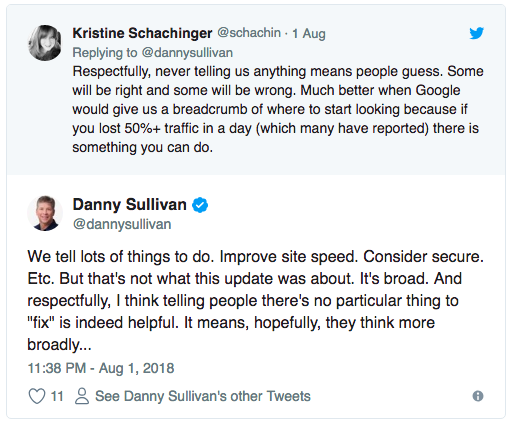Click the Twitter bird logo icon
The height and width of the screenshot is (422, 511).
476,33
